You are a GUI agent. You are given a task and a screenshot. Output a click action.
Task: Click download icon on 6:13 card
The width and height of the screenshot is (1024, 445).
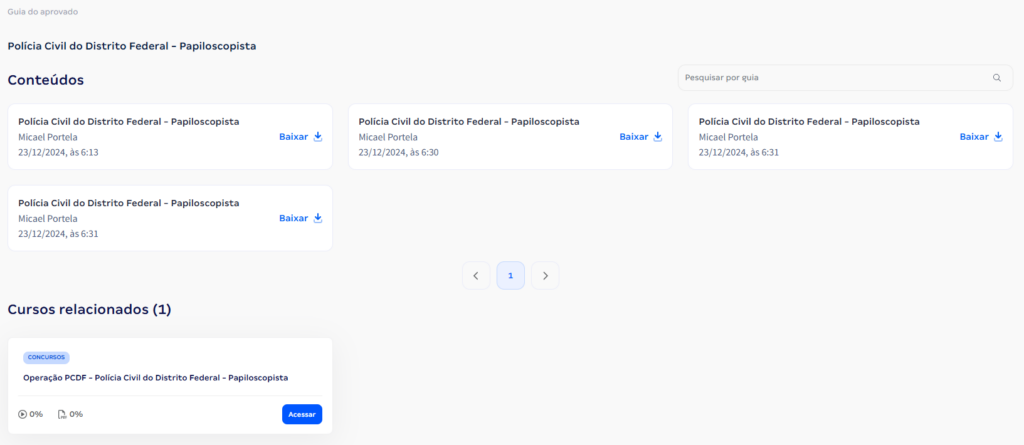point(318,137)
